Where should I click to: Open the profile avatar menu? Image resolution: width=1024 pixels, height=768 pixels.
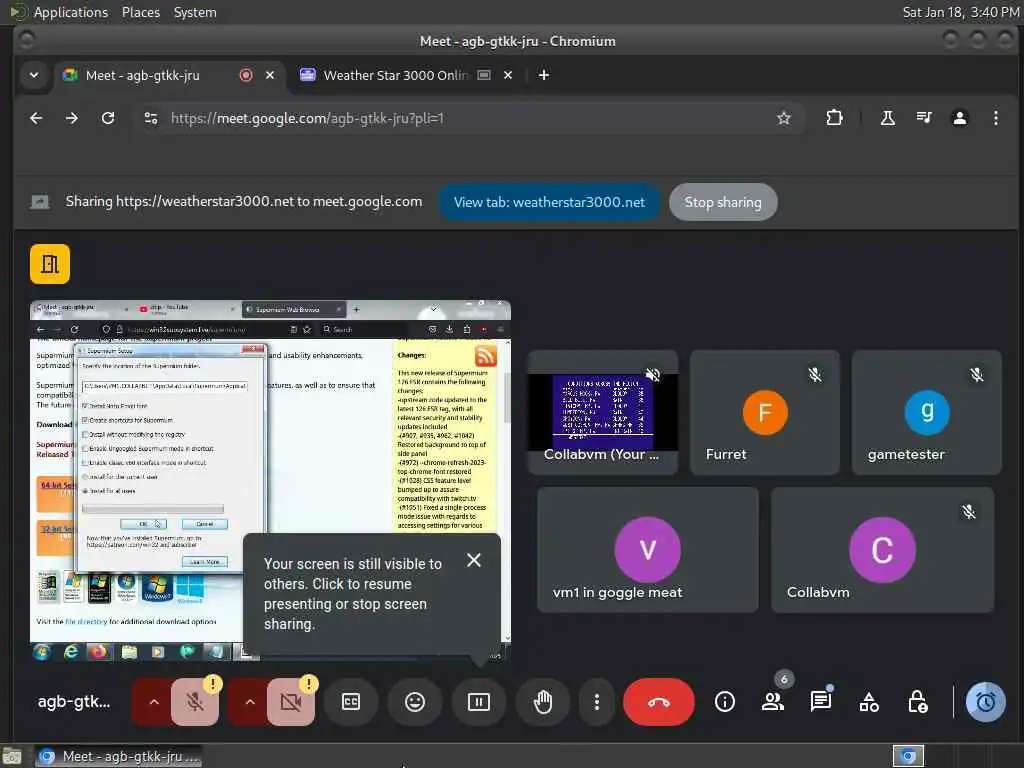tap(959, 118)
